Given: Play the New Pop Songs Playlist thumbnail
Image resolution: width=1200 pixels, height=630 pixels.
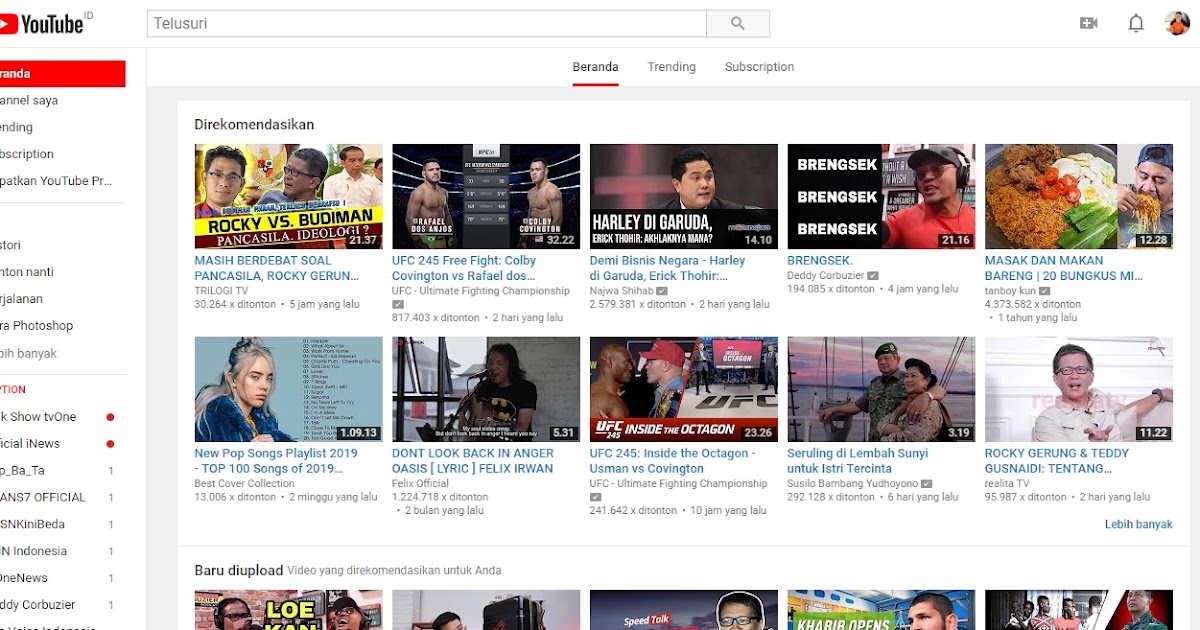Looking at the screenshot, I should pos(288,389).
